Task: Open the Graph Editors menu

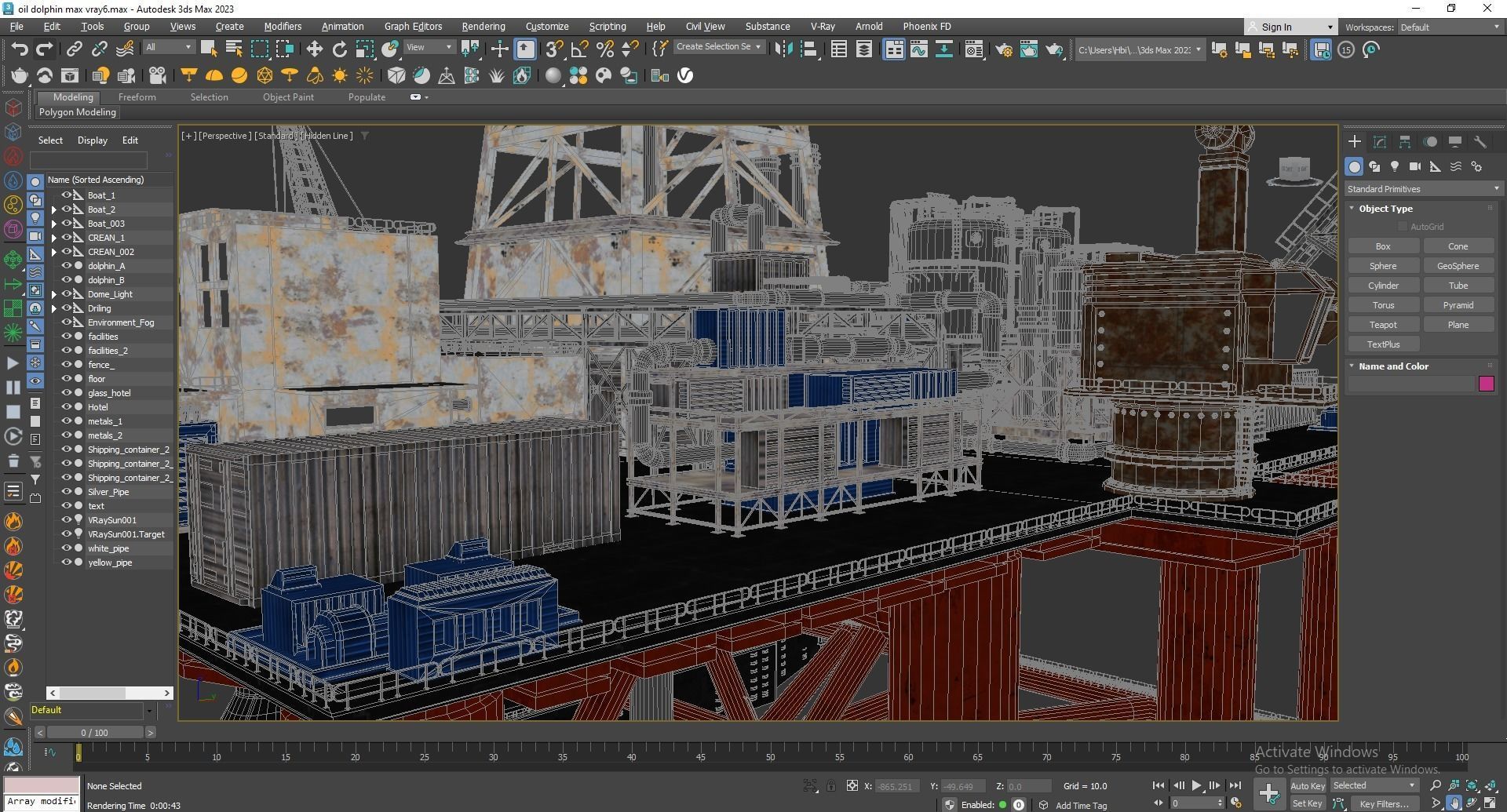Action: point(413,27)
